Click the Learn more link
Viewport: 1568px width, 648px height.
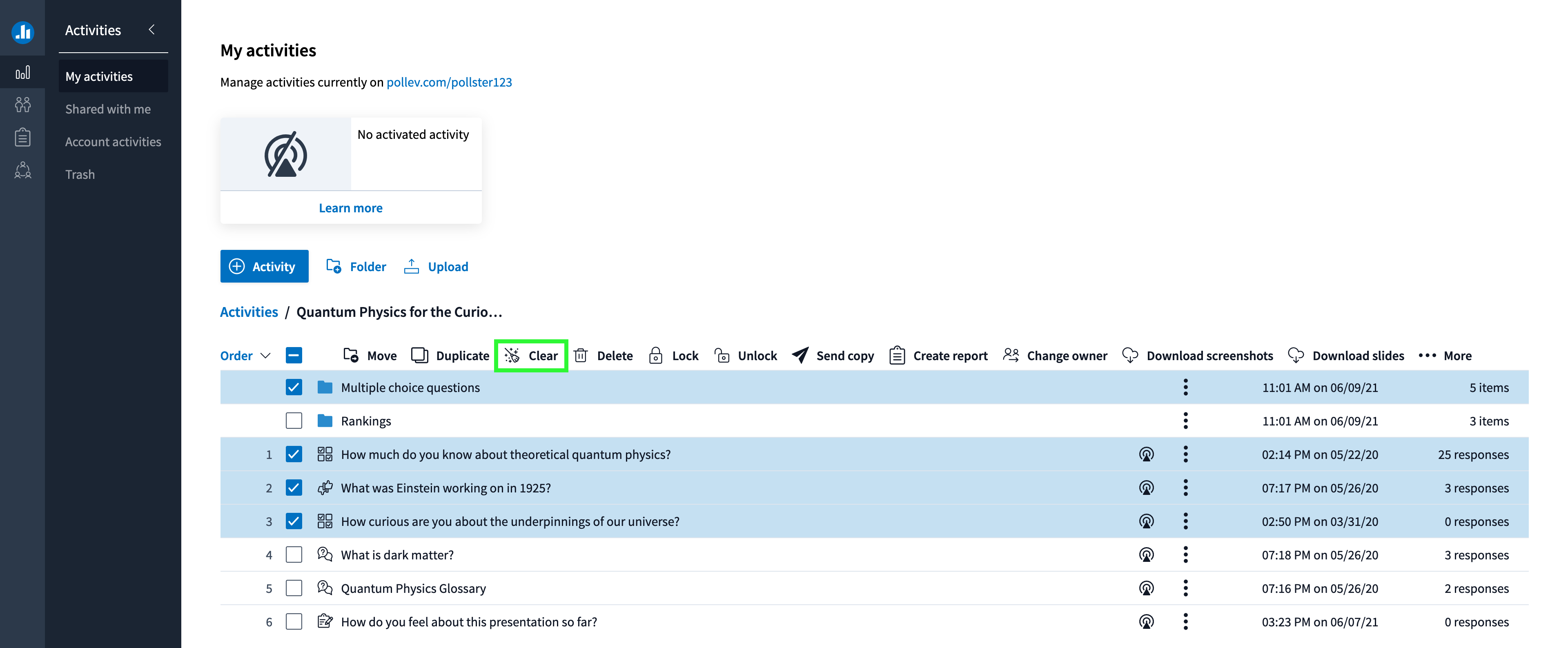click(x=351, y=208)
